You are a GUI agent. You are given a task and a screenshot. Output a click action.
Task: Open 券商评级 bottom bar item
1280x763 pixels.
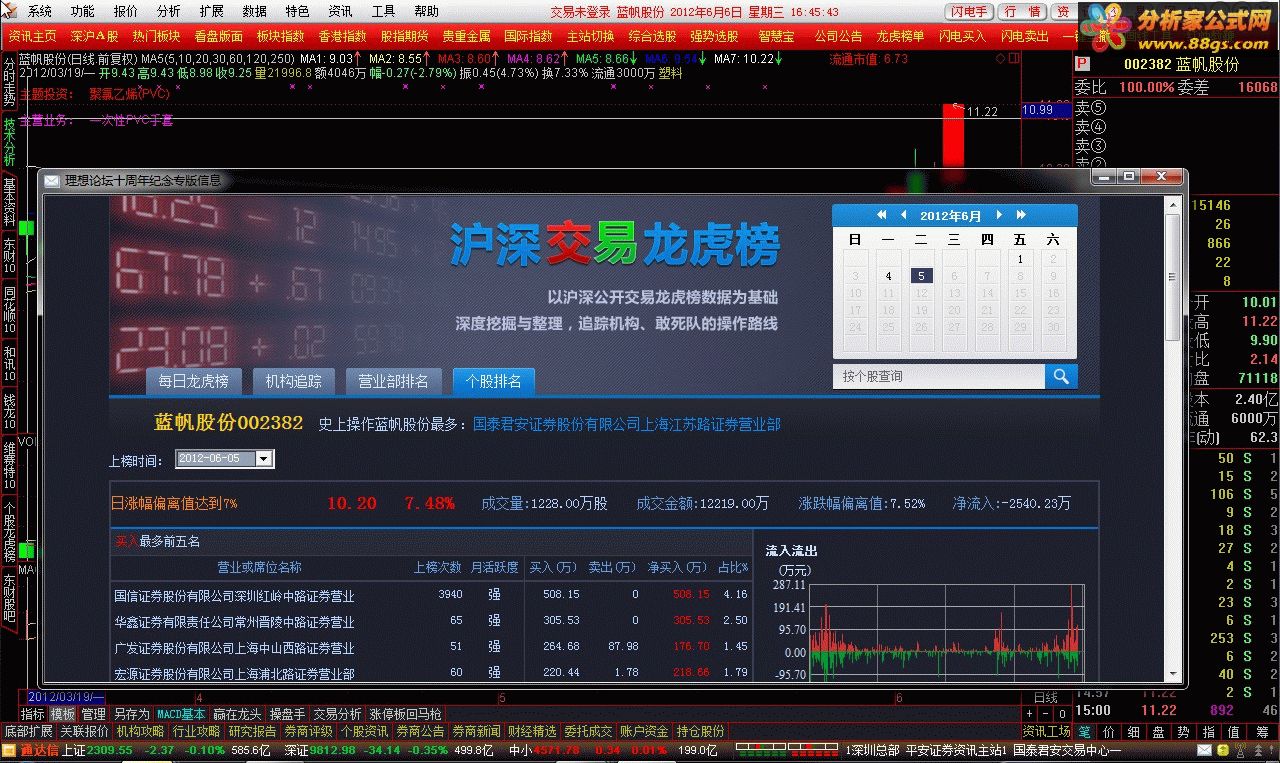click(308, 731)
